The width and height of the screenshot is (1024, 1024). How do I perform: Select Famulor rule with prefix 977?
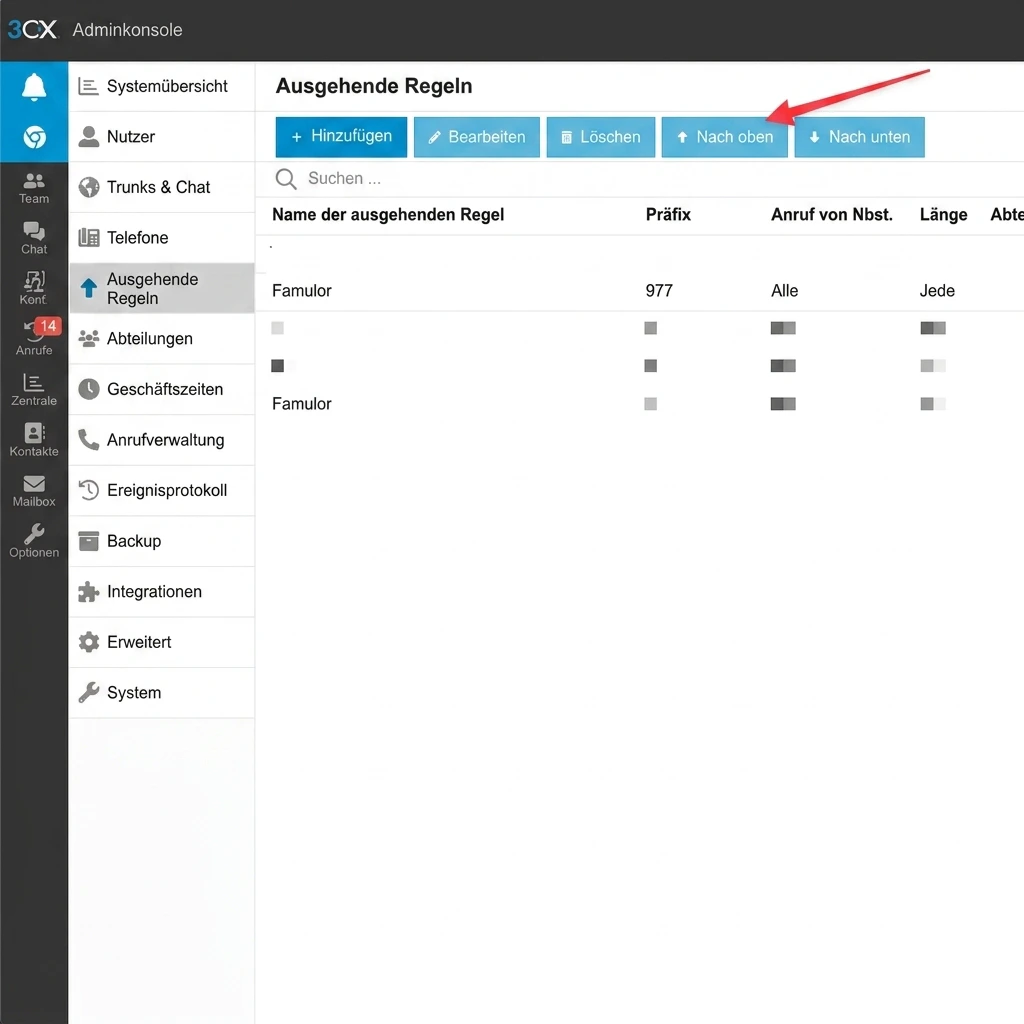point(639,291)
